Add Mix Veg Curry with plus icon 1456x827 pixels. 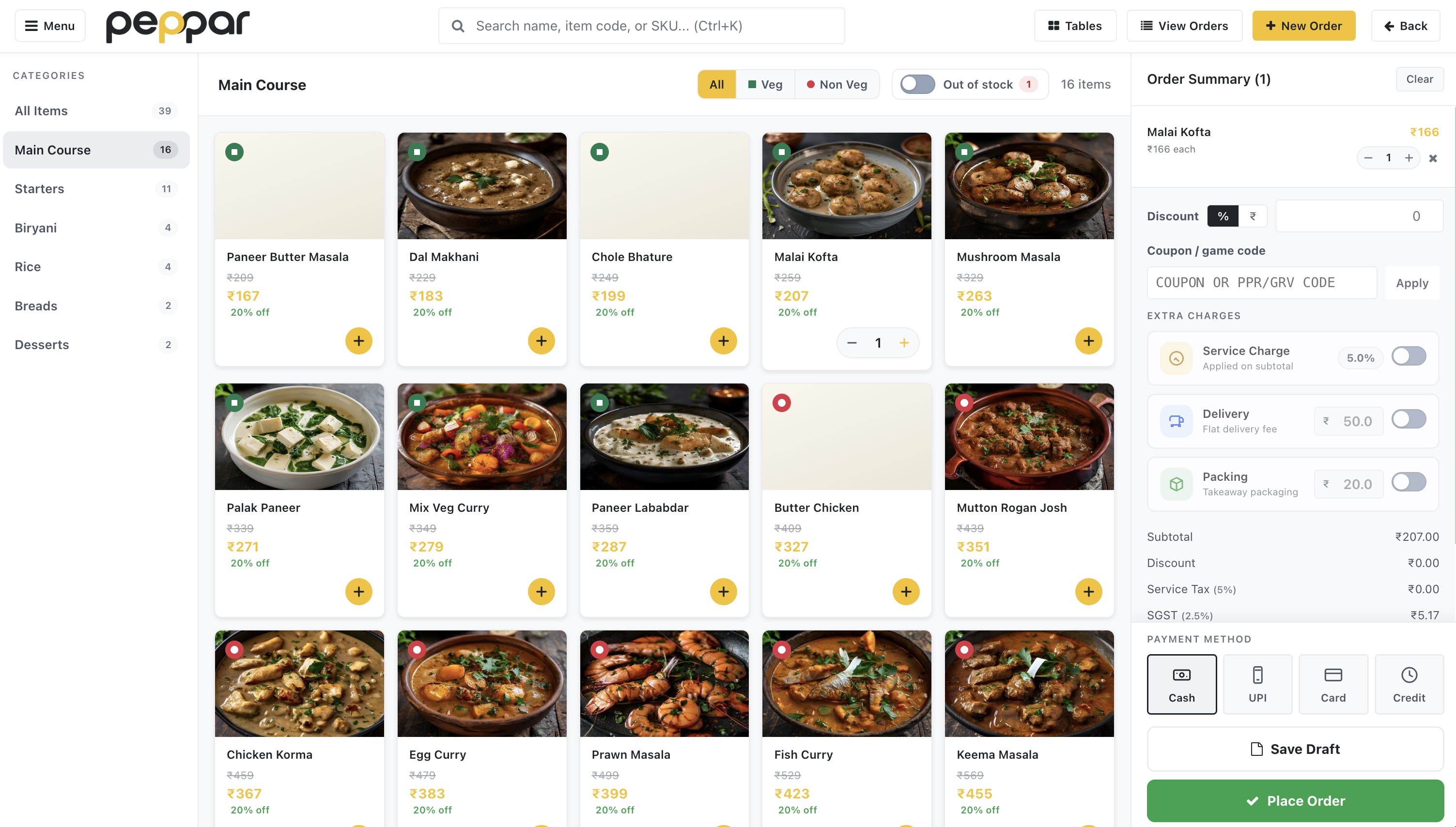pyautogui.click(x=541, y=592)
